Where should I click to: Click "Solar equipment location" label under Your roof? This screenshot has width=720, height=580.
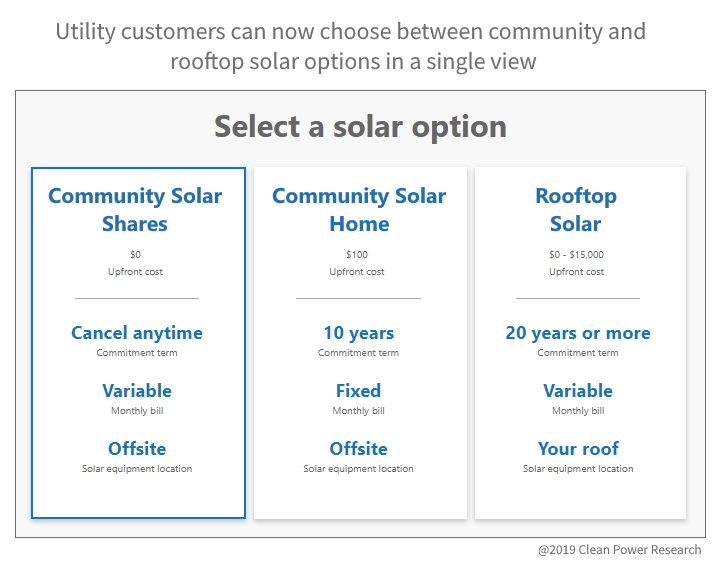578,469
